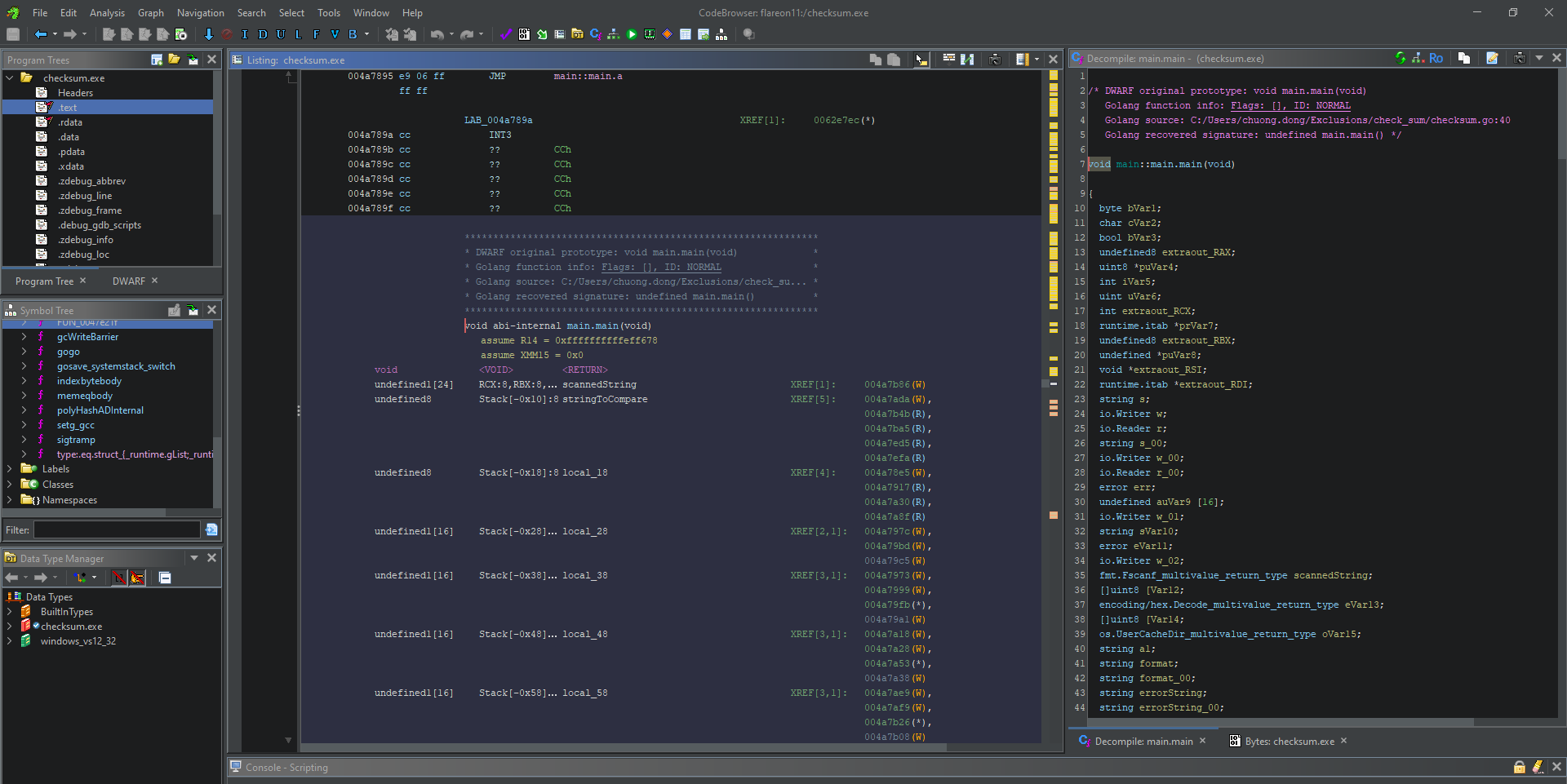Expand the BuiltInTypes data type node
This screenshot has width=1567, height=784.
pyautogui.click(x=9, y=612)
